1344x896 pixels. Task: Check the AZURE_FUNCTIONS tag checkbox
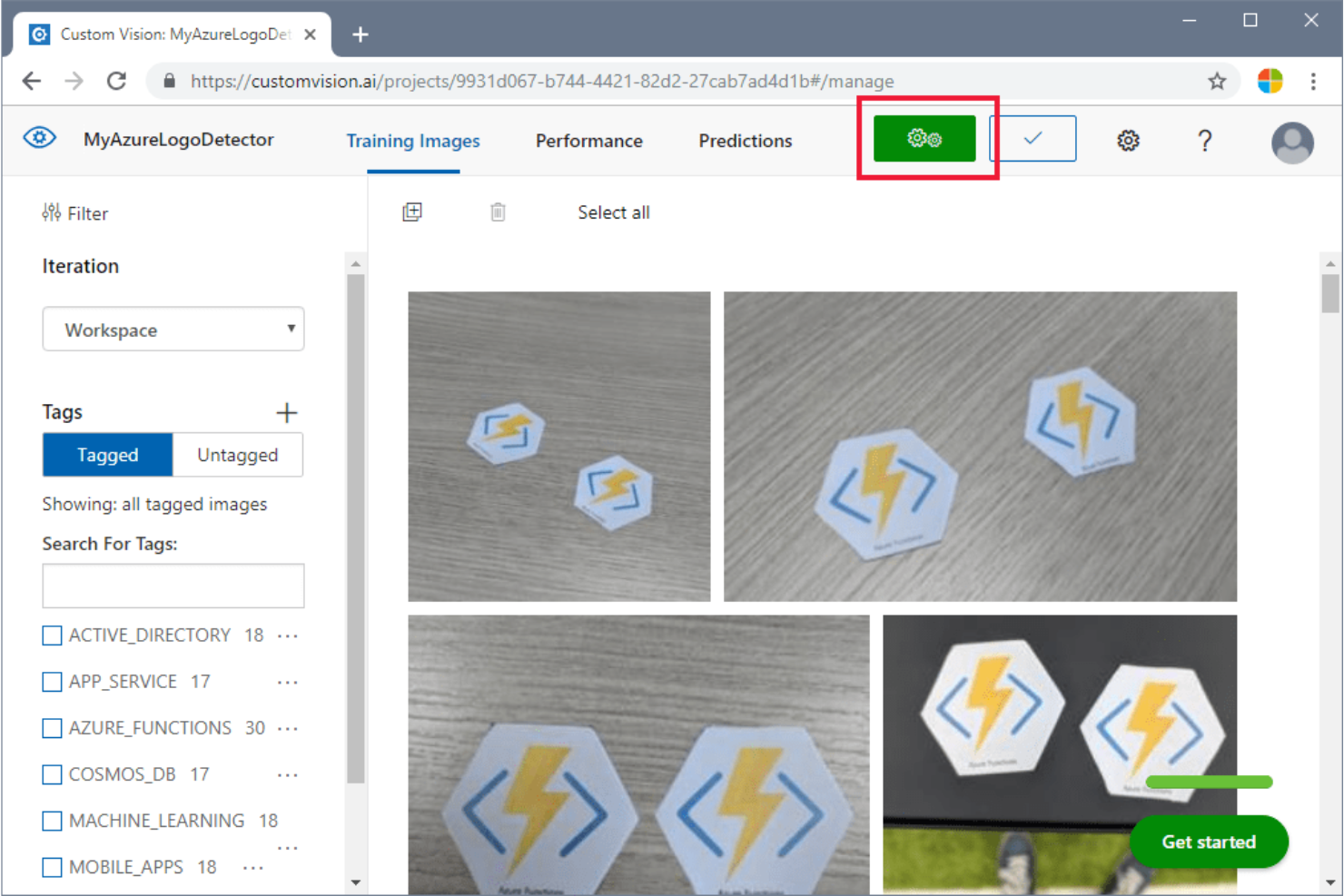[51, 728]
